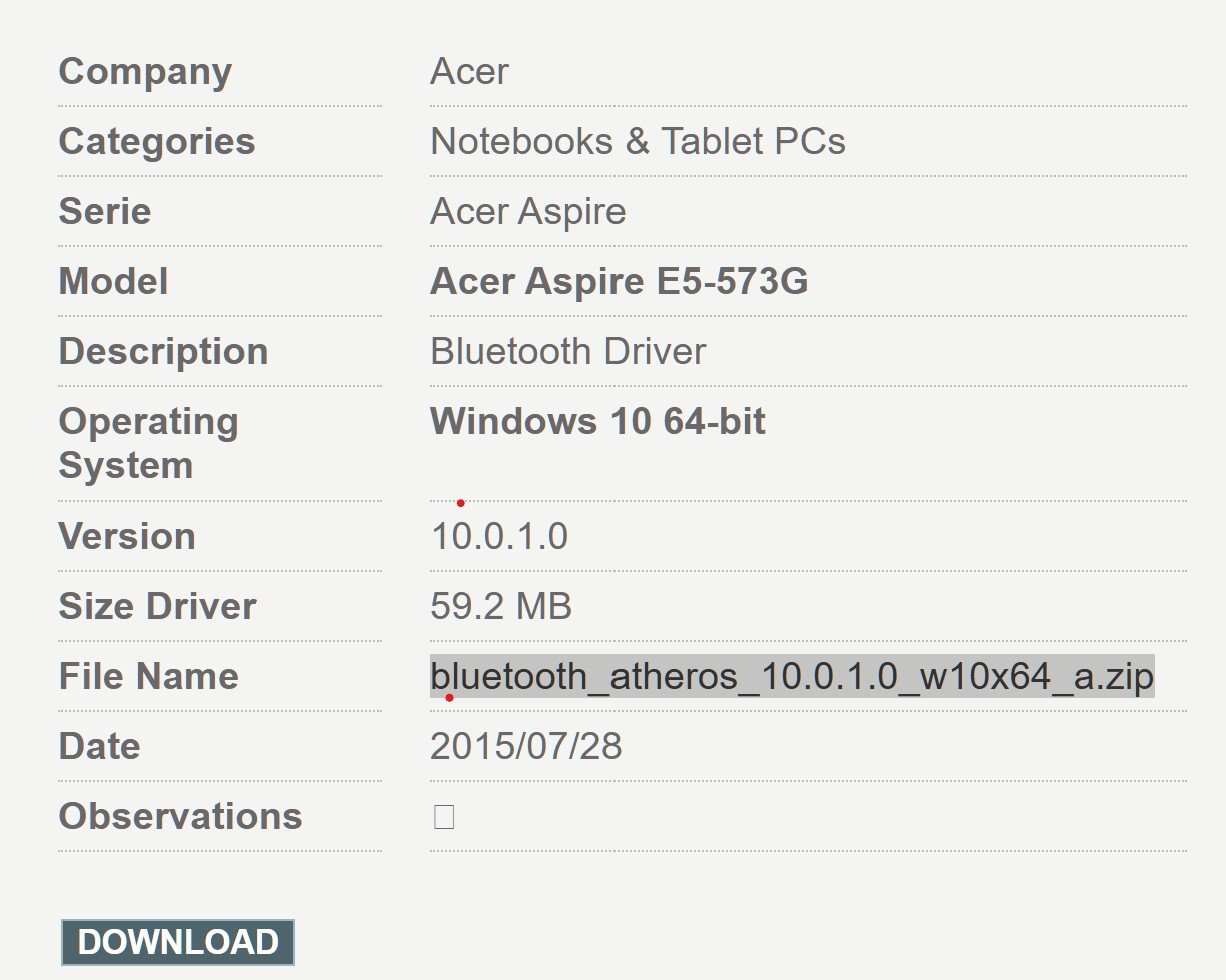Click the 'Acer Aspire' serie value
Screen dimensions: 1226x980
click(x=528, y=211)
